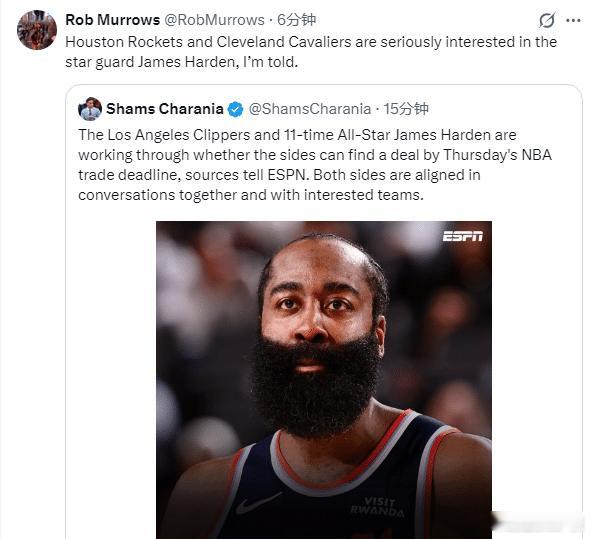Open quoted post text about Clippers

coord(315,165)
